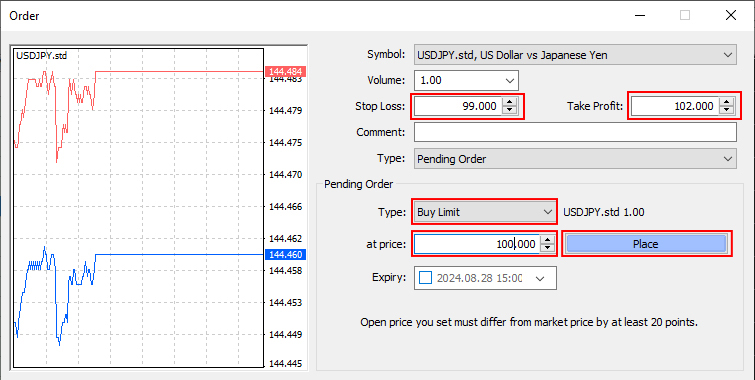Increase Stop Loss with up arrow
Screen dimensions: 755x380
509,102
